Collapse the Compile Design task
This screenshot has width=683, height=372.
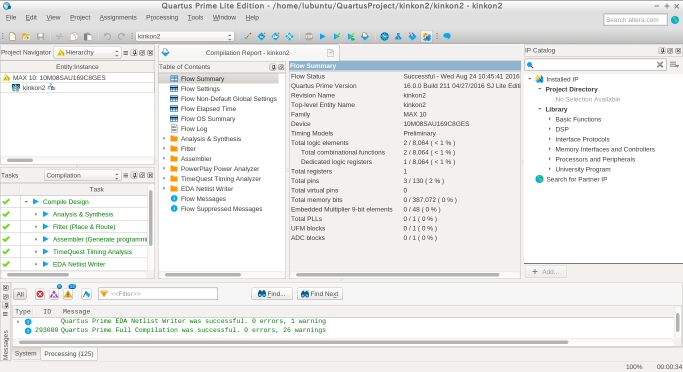[26, 202]
